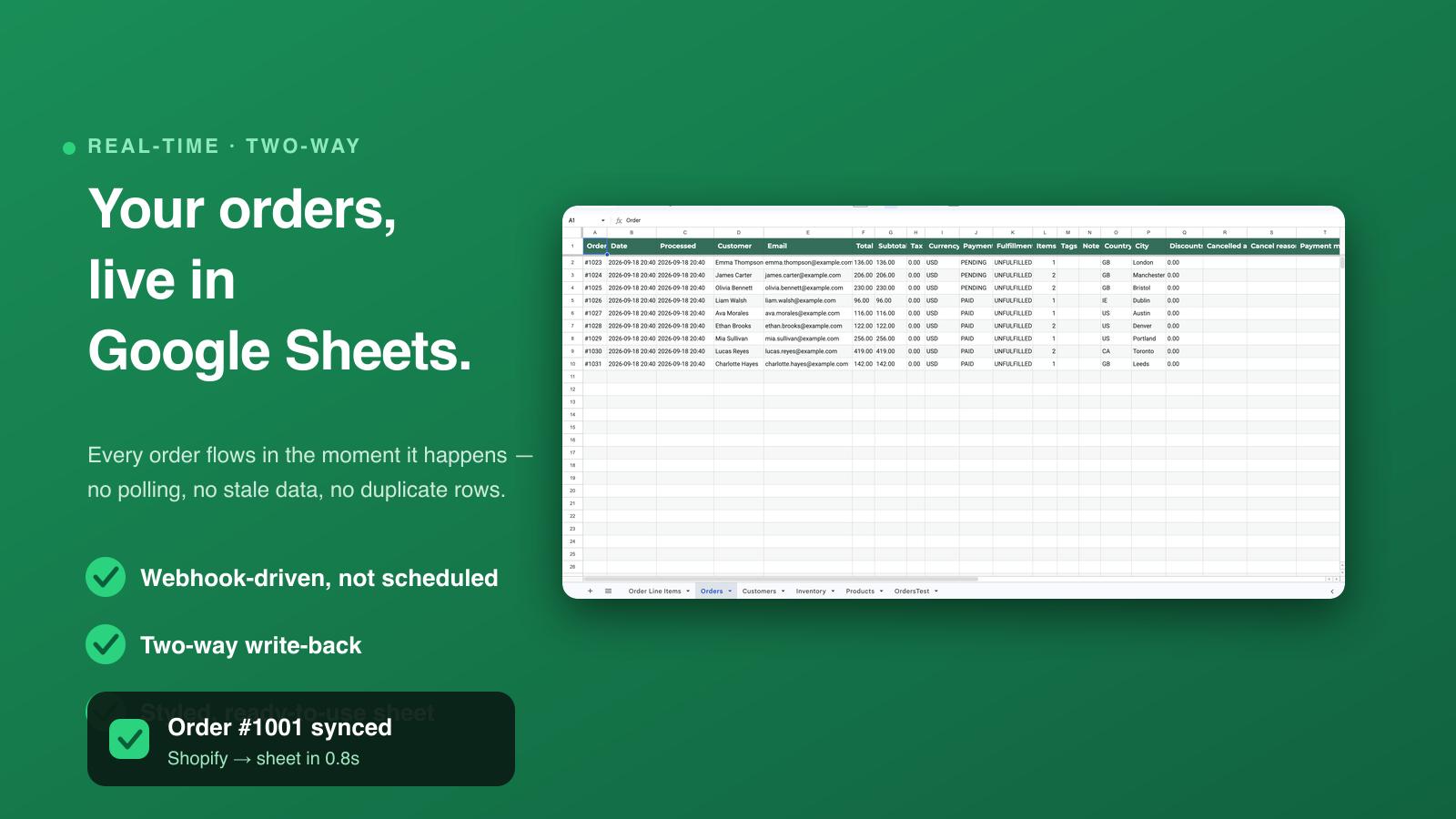The width and height of the screenshot is (1456, 819).
Task: Click the Toronto city cell
Action: point(1148,351)
